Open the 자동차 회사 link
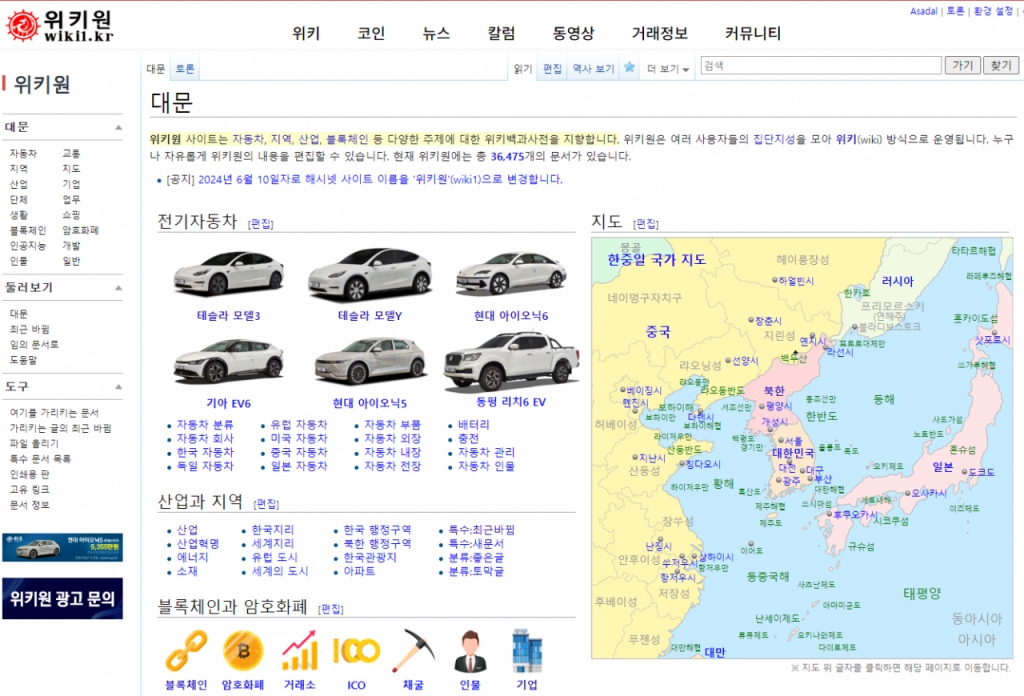This screenshot has width=1024, height=696. click(205, 438)
